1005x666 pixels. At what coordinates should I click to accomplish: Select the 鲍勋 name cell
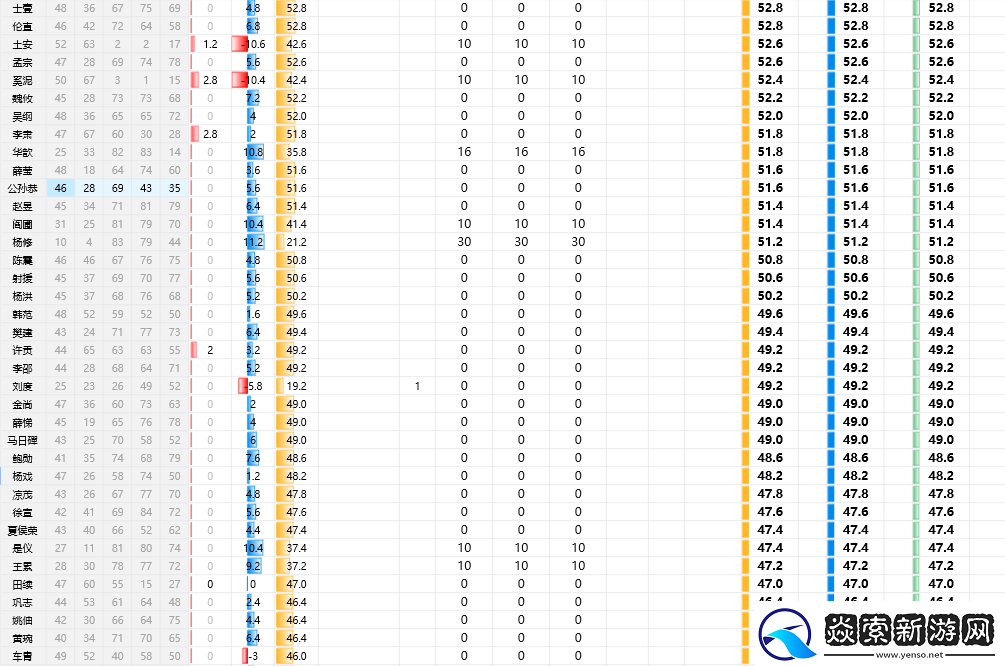point(22,458)
